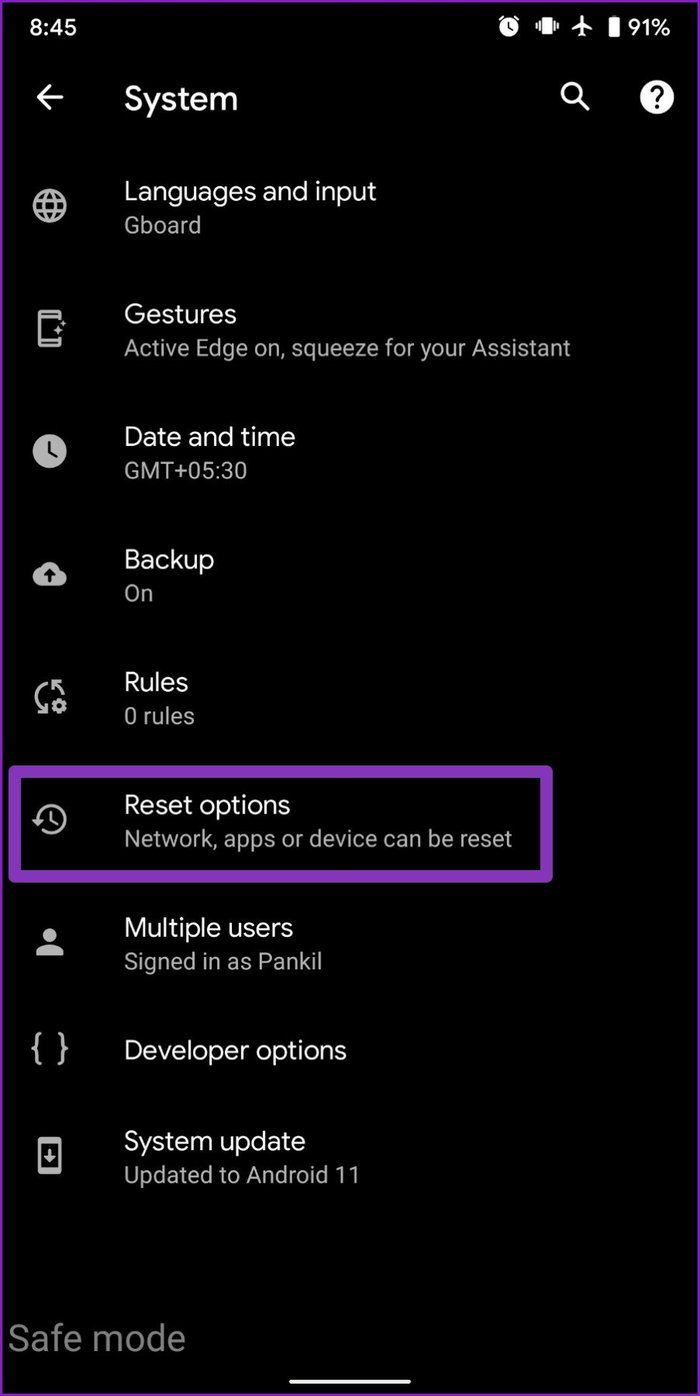Viewport: 700px width, 1396px height.
Task: Tap System update Android 11 entry
Action: [x=350, y=1157]
